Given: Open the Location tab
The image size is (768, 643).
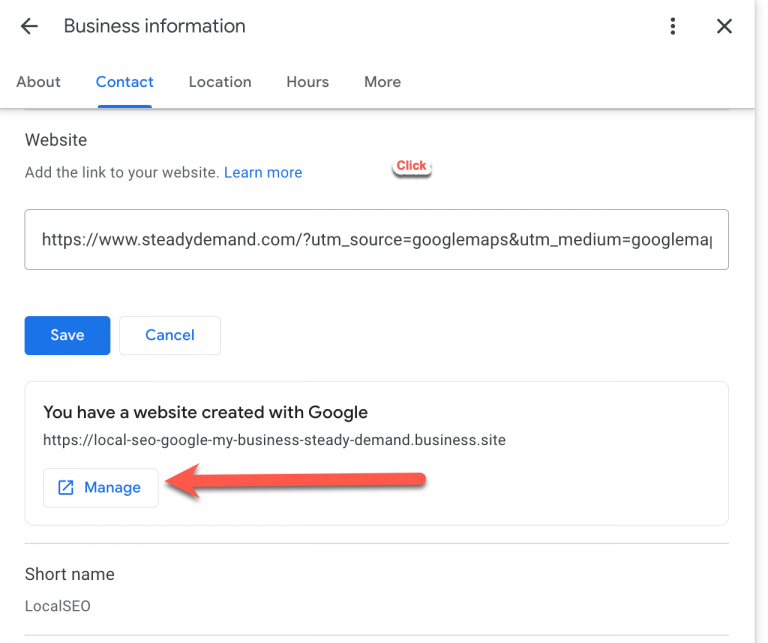Looking at the screenshot, I should [x=220, y=82].
